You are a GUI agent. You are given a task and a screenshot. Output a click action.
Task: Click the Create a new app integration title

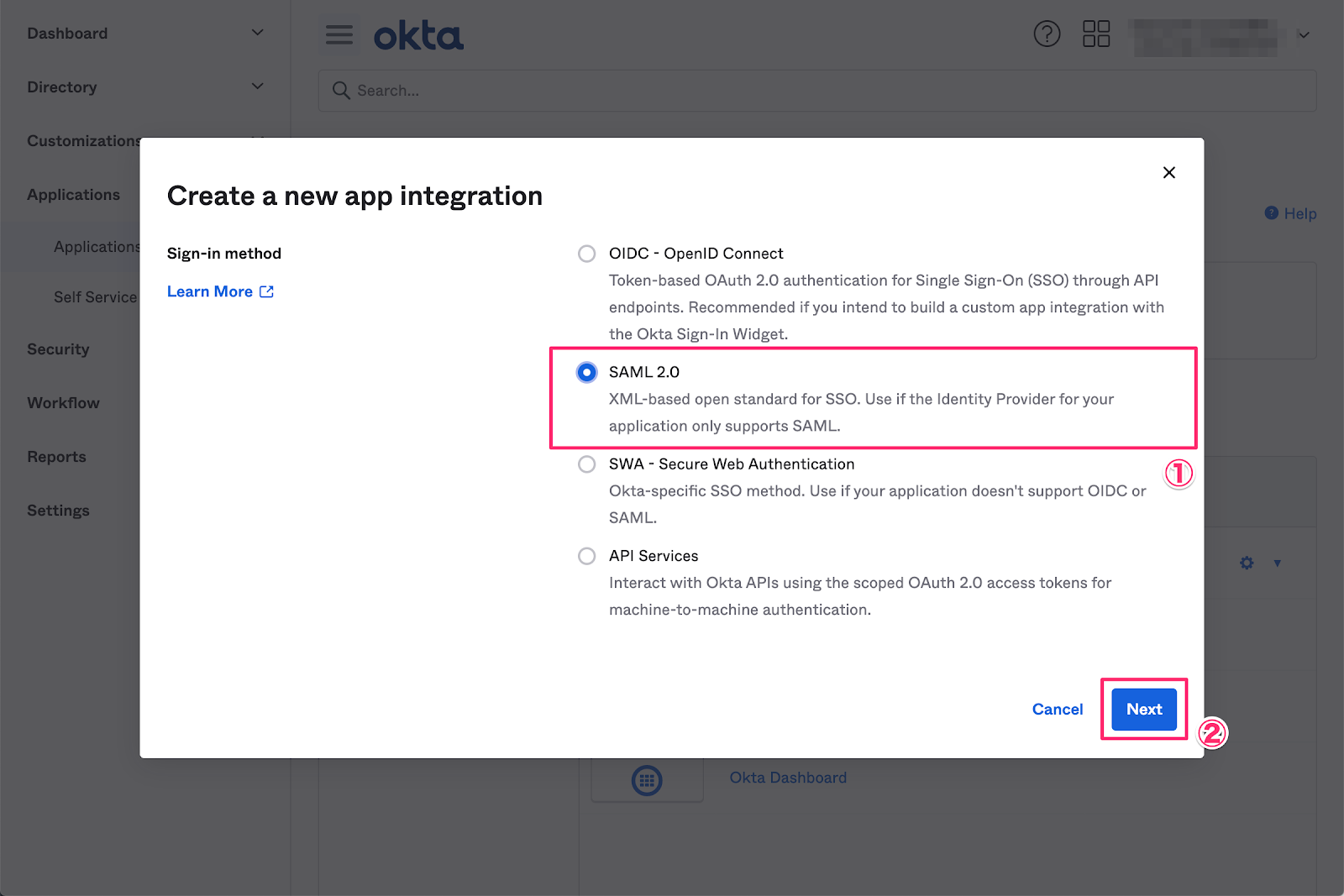[354, 196]
